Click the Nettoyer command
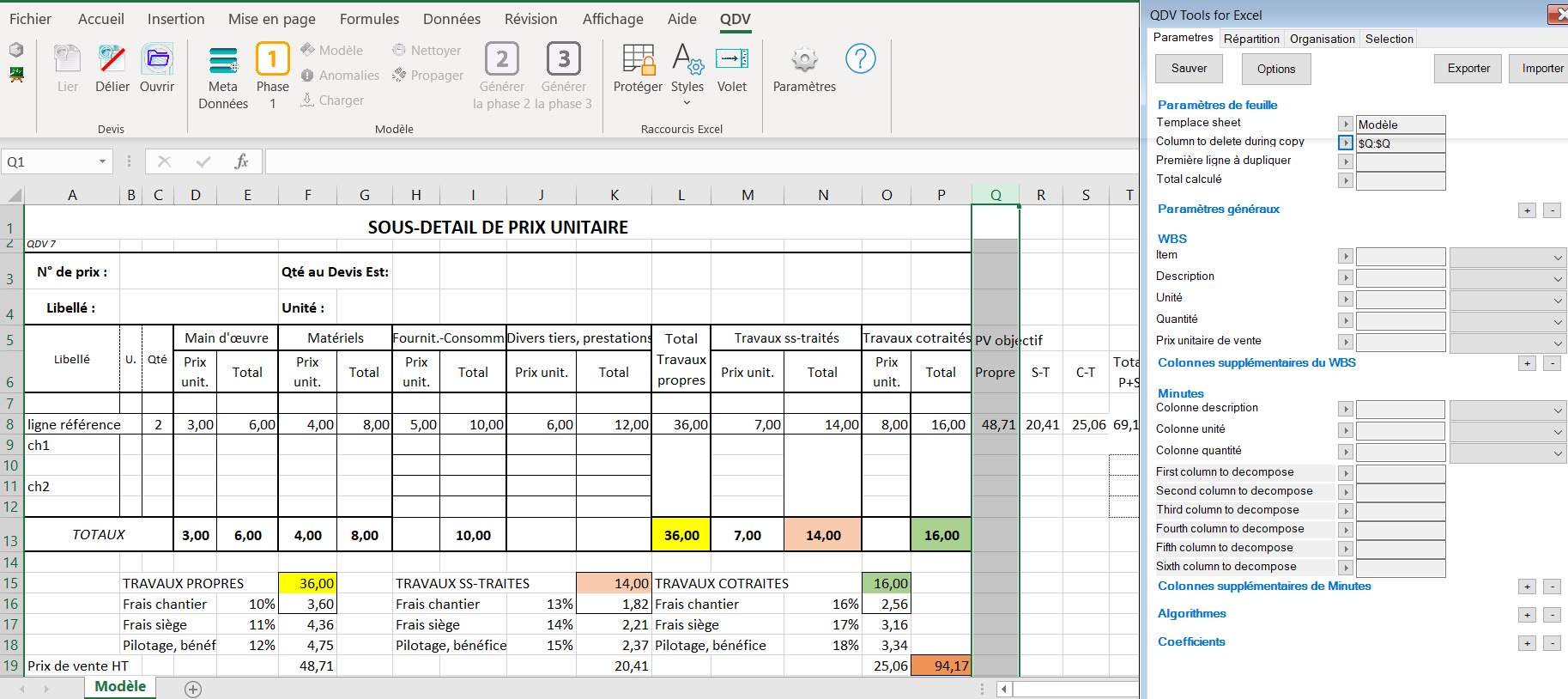Viewport: 1568px width, 699px height. coord(427,51)
